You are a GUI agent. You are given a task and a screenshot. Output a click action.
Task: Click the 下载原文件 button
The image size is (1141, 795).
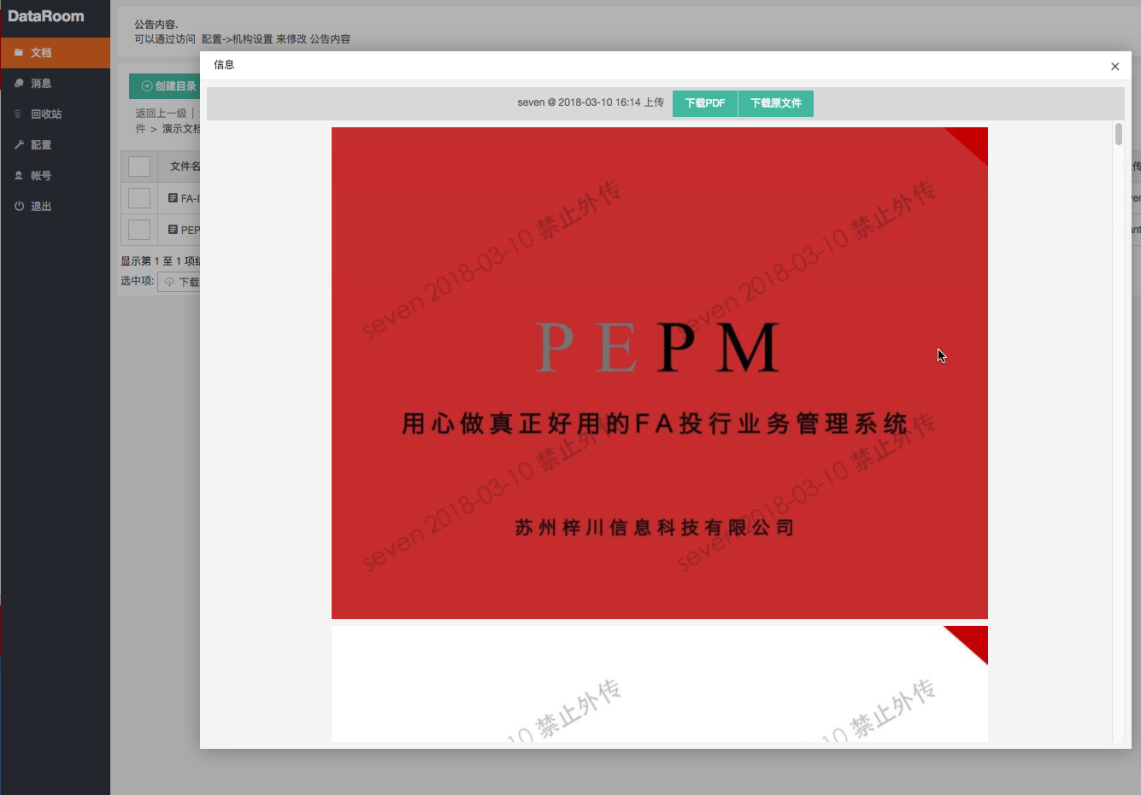pyautogui.click(x=776, y=103)
